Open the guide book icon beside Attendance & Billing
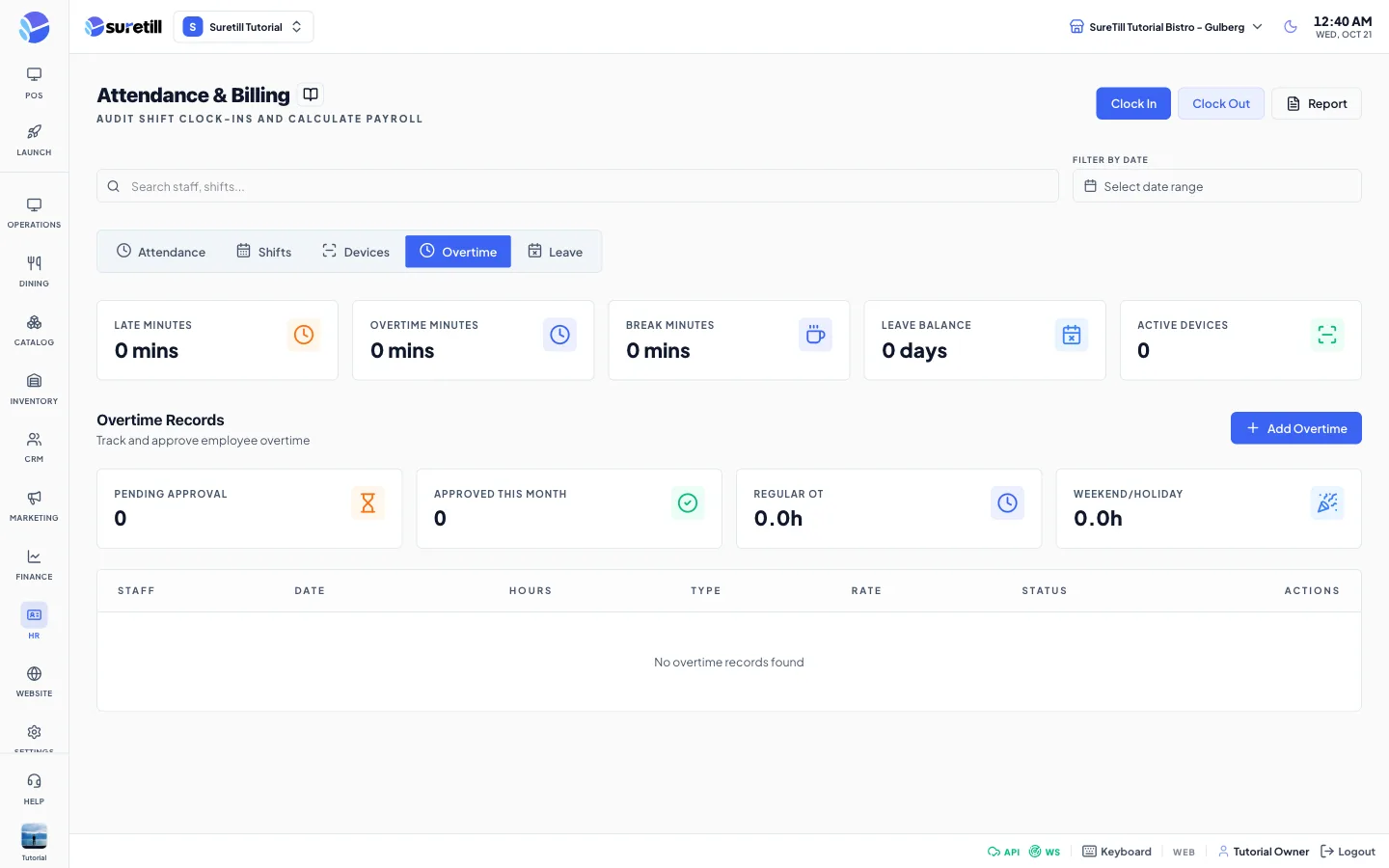 (x=311, y=95)
